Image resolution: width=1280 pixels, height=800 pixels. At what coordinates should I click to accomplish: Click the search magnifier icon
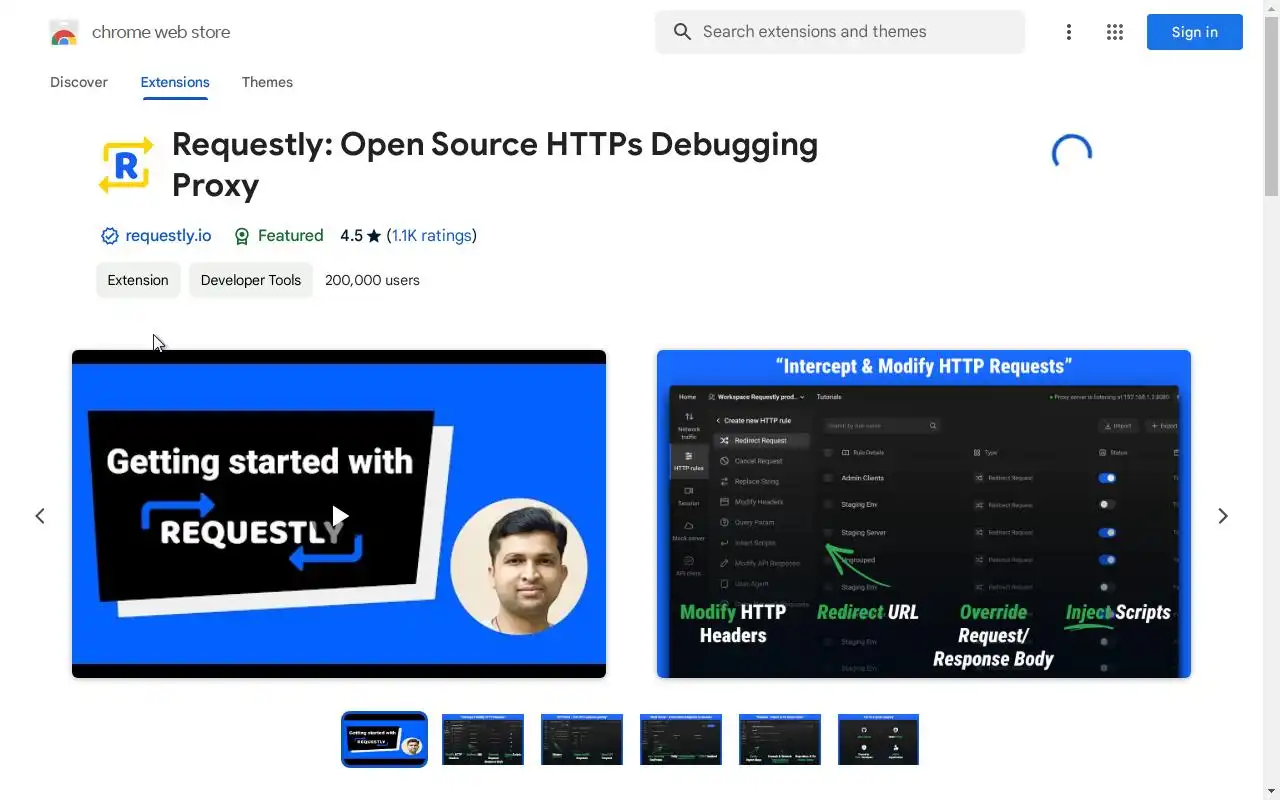point(682,32)
